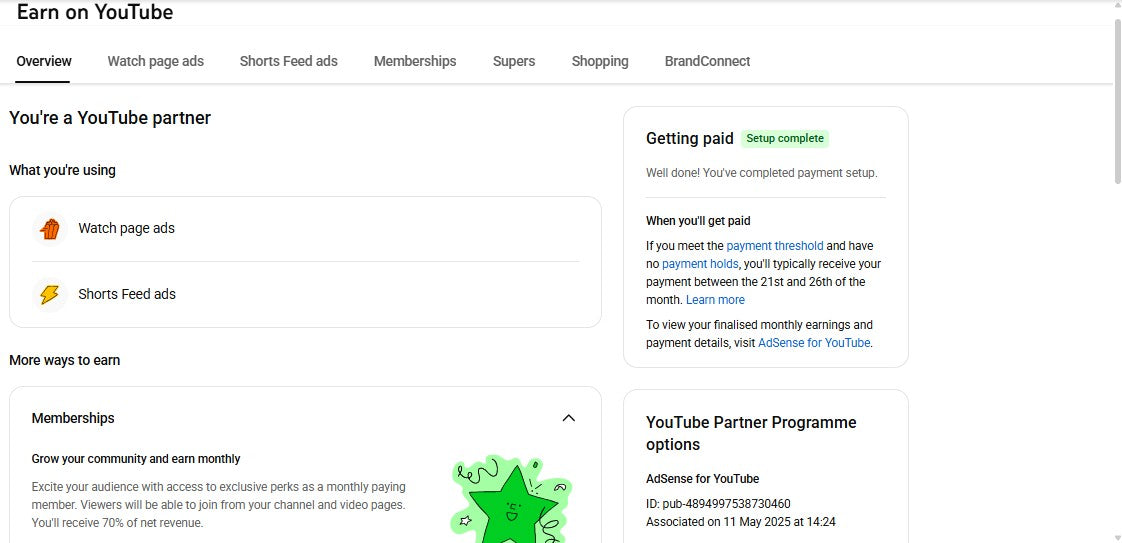Click the Setup complete status badge
The image size is (1122, 543).
[x=785, y=139]
